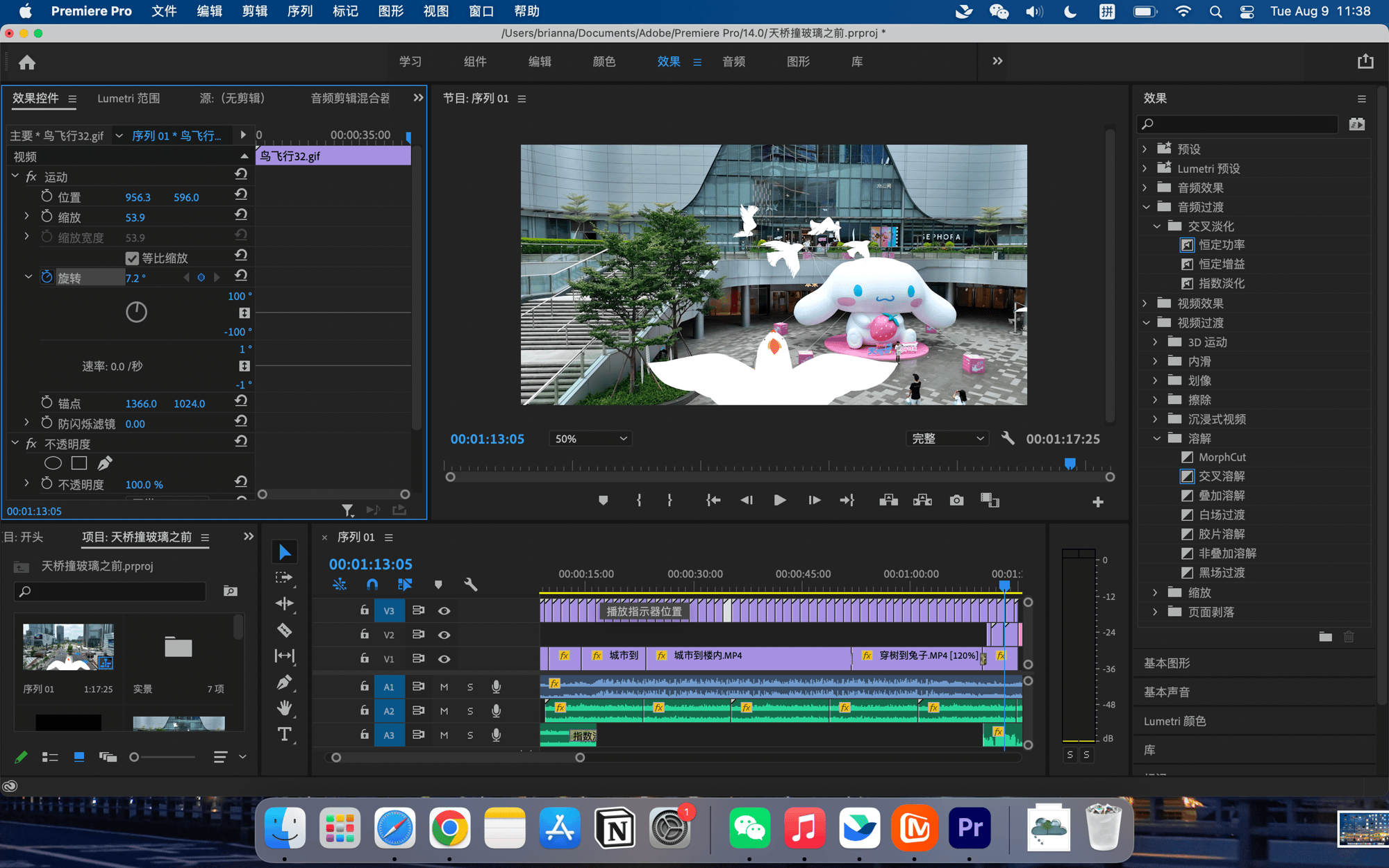This screenshot has width=1389, height=868.
Task: Mute track A1 with M button
Action: [444, 687]
